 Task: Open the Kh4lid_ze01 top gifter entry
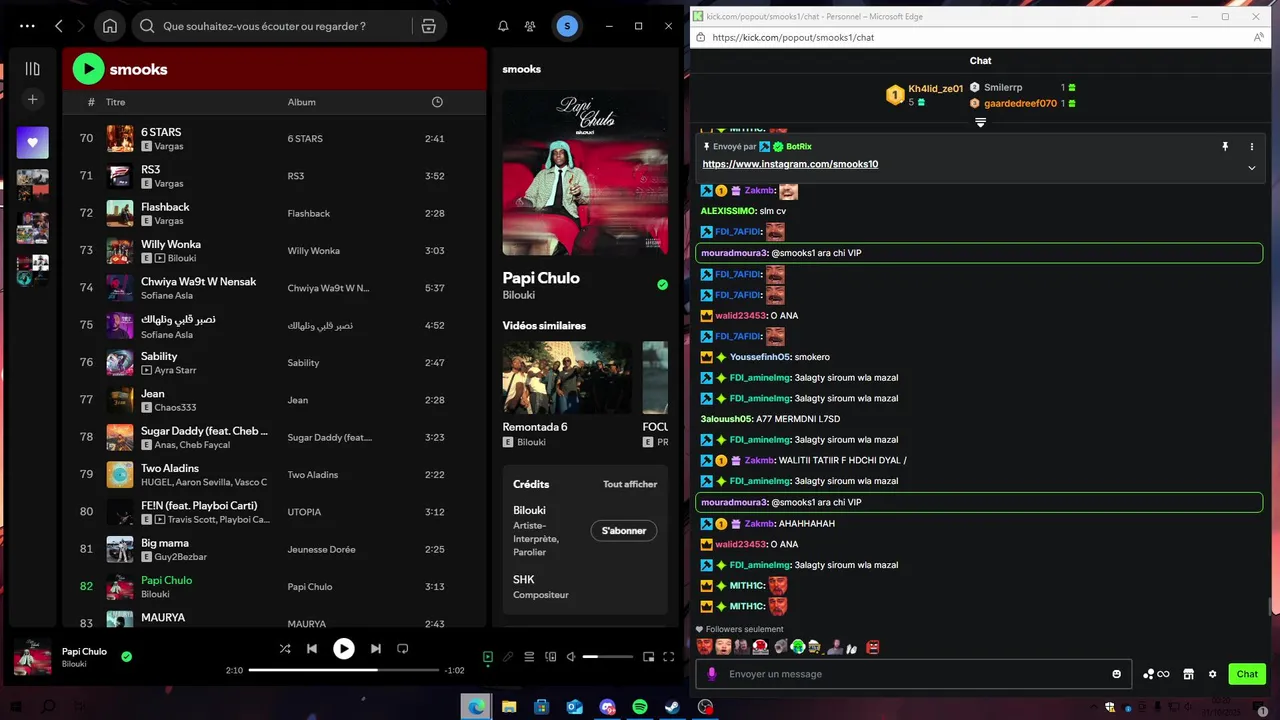coord(925,95)
